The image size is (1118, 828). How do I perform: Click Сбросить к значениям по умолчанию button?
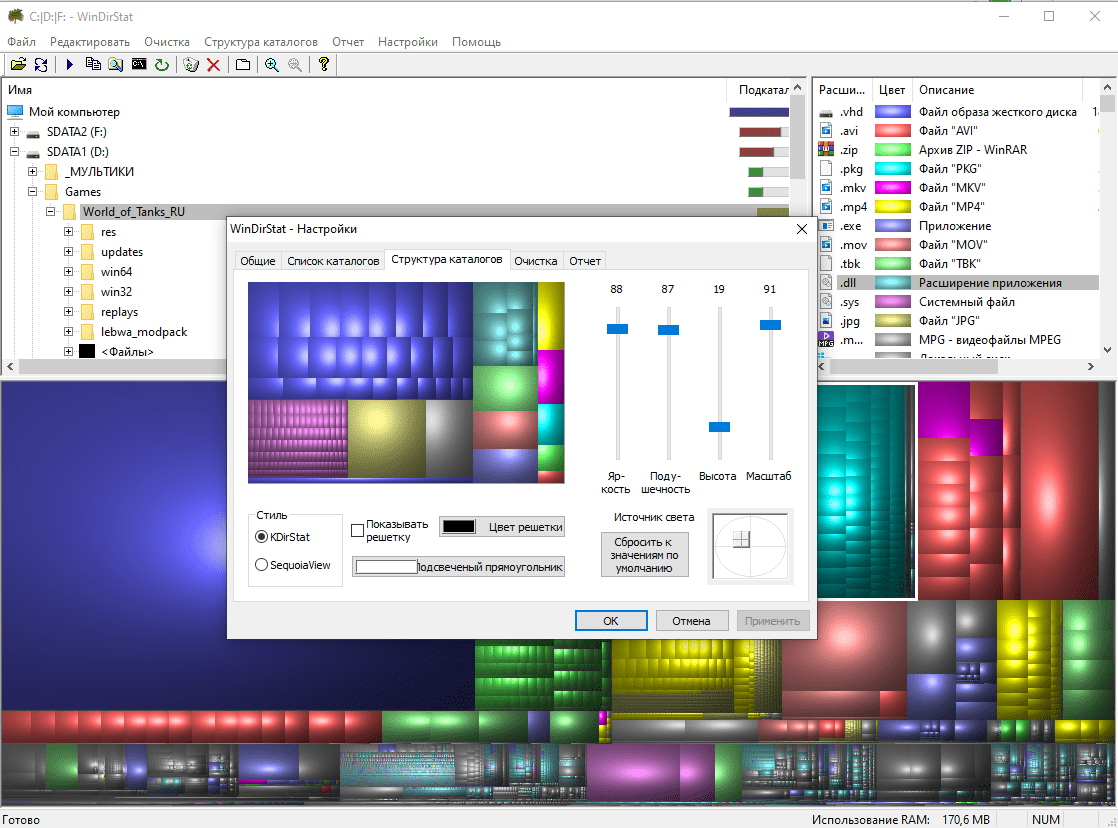pyautogui.click(x=646, y=555)
